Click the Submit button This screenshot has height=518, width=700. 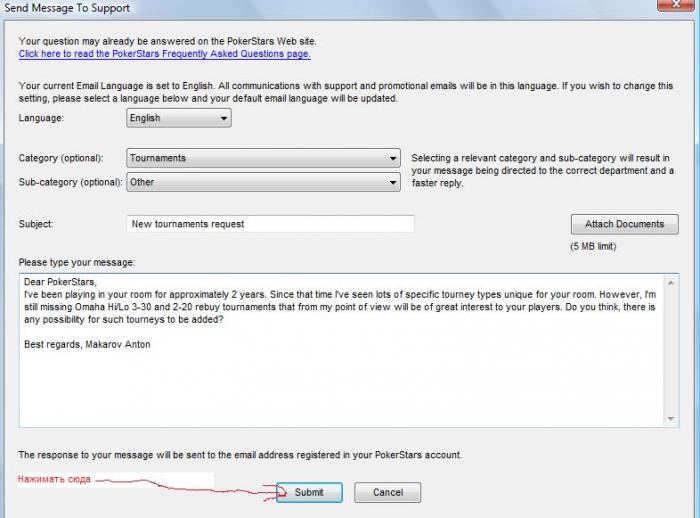pyautogui.click(x=309, y=492)
